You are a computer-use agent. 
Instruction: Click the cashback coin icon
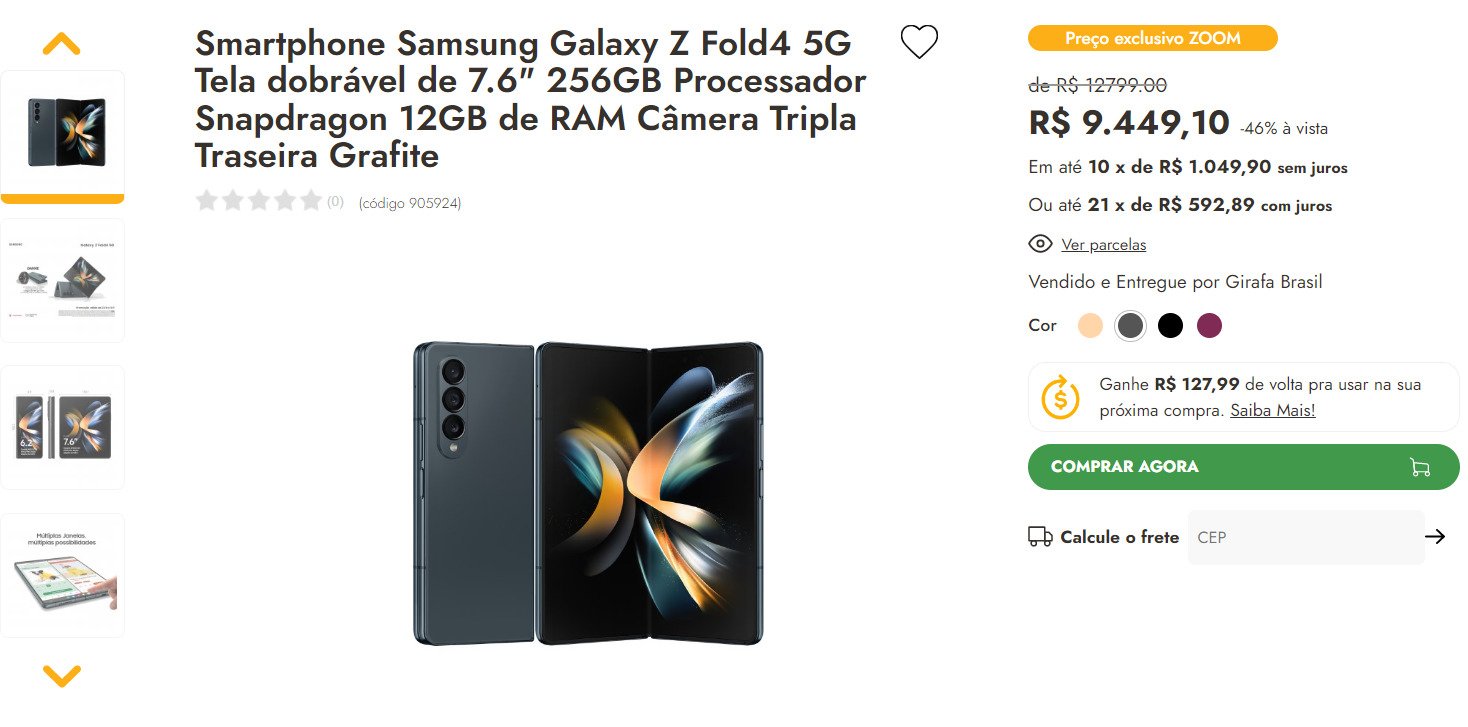coord(1060,397)
